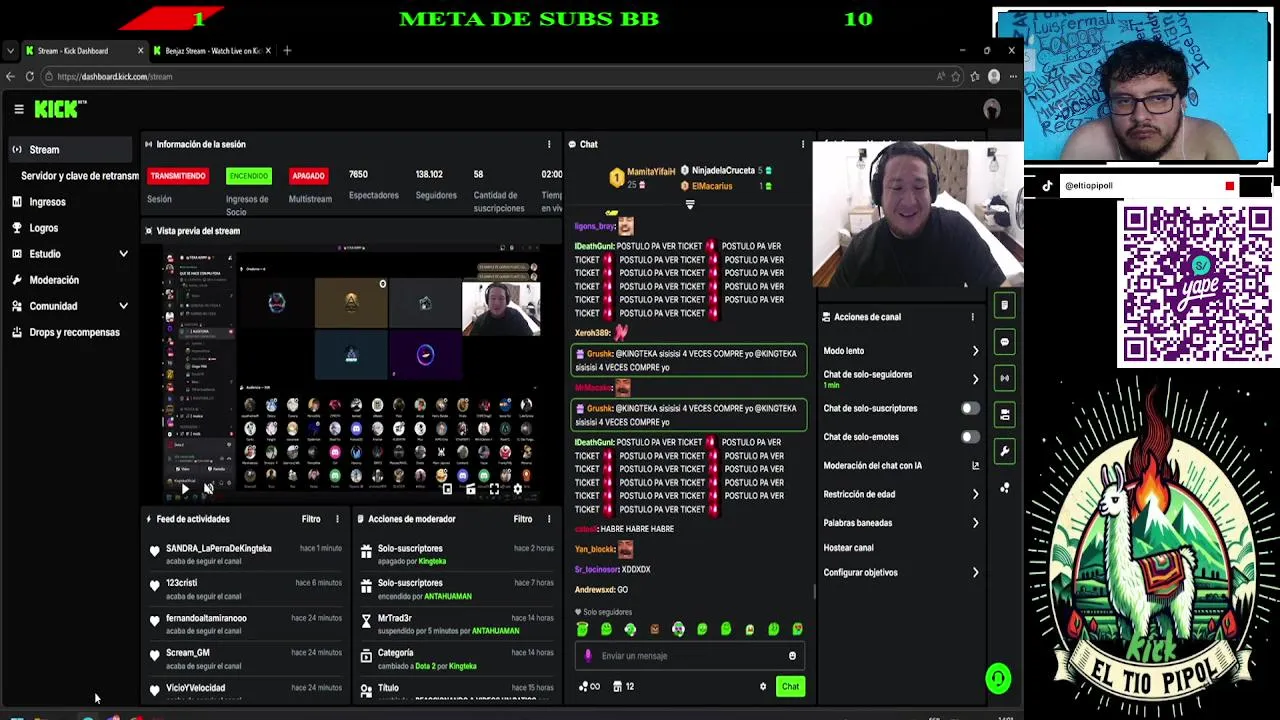This screenshot has height=720, width=1280.
Task: Click the green ENCENDIDO badge
Action: [x=249, y=176]
